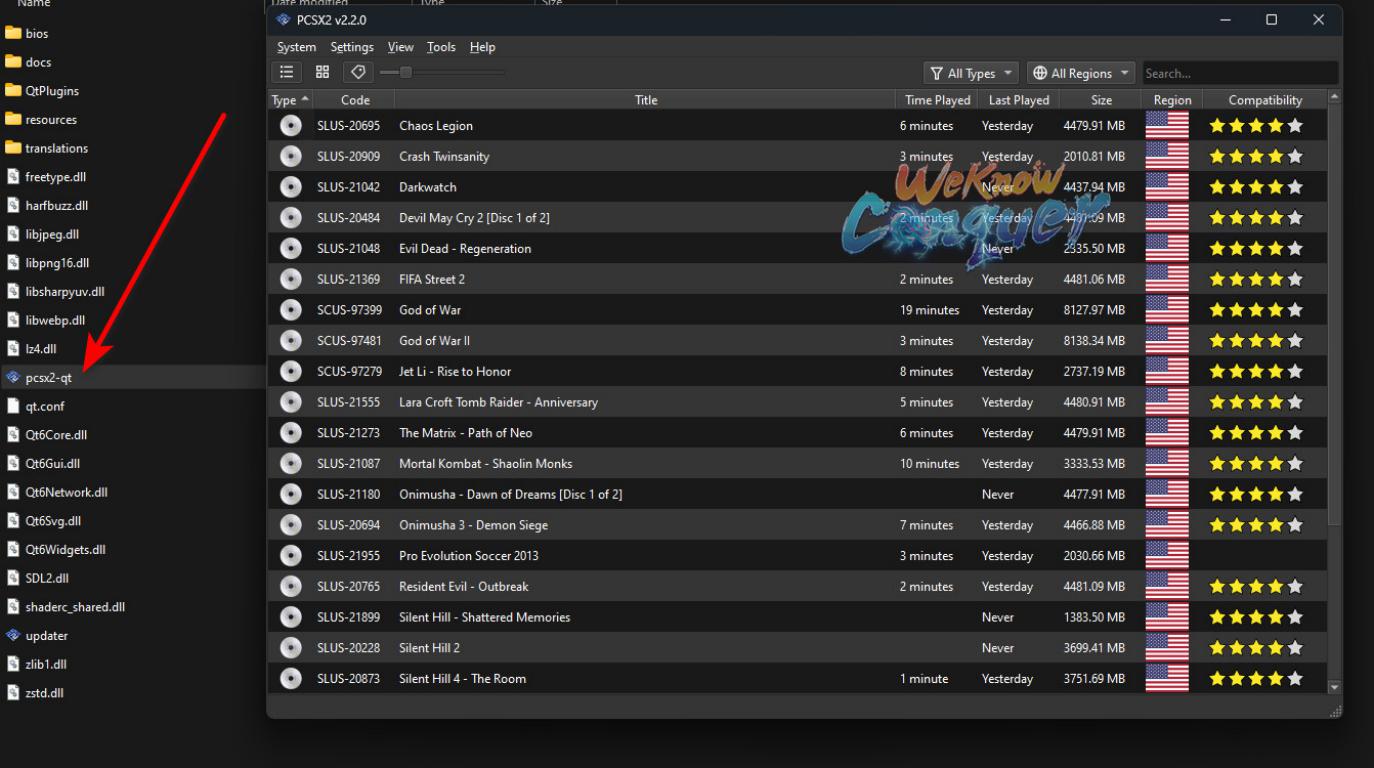The image size is (1374, 768).
Task: Open the docs folder in file explorer
Action: (29, 62)
